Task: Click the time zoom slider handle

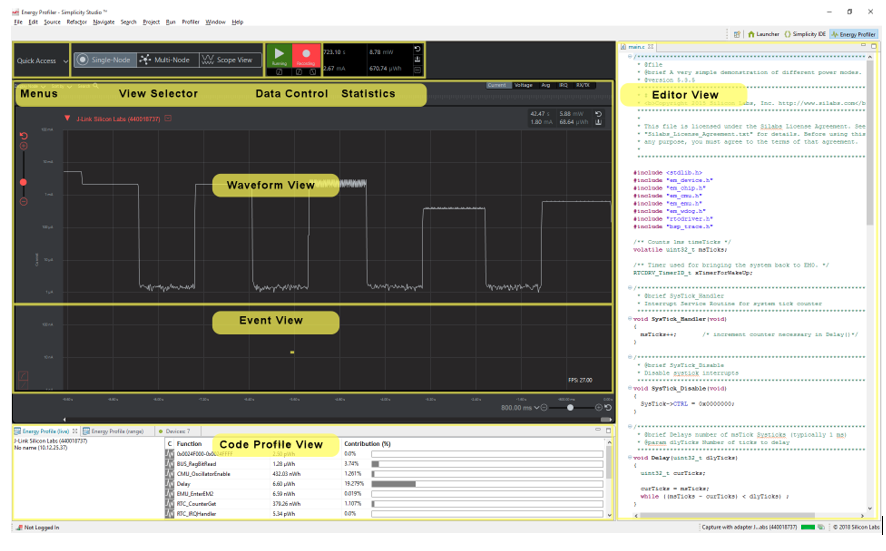Action: 570,407
